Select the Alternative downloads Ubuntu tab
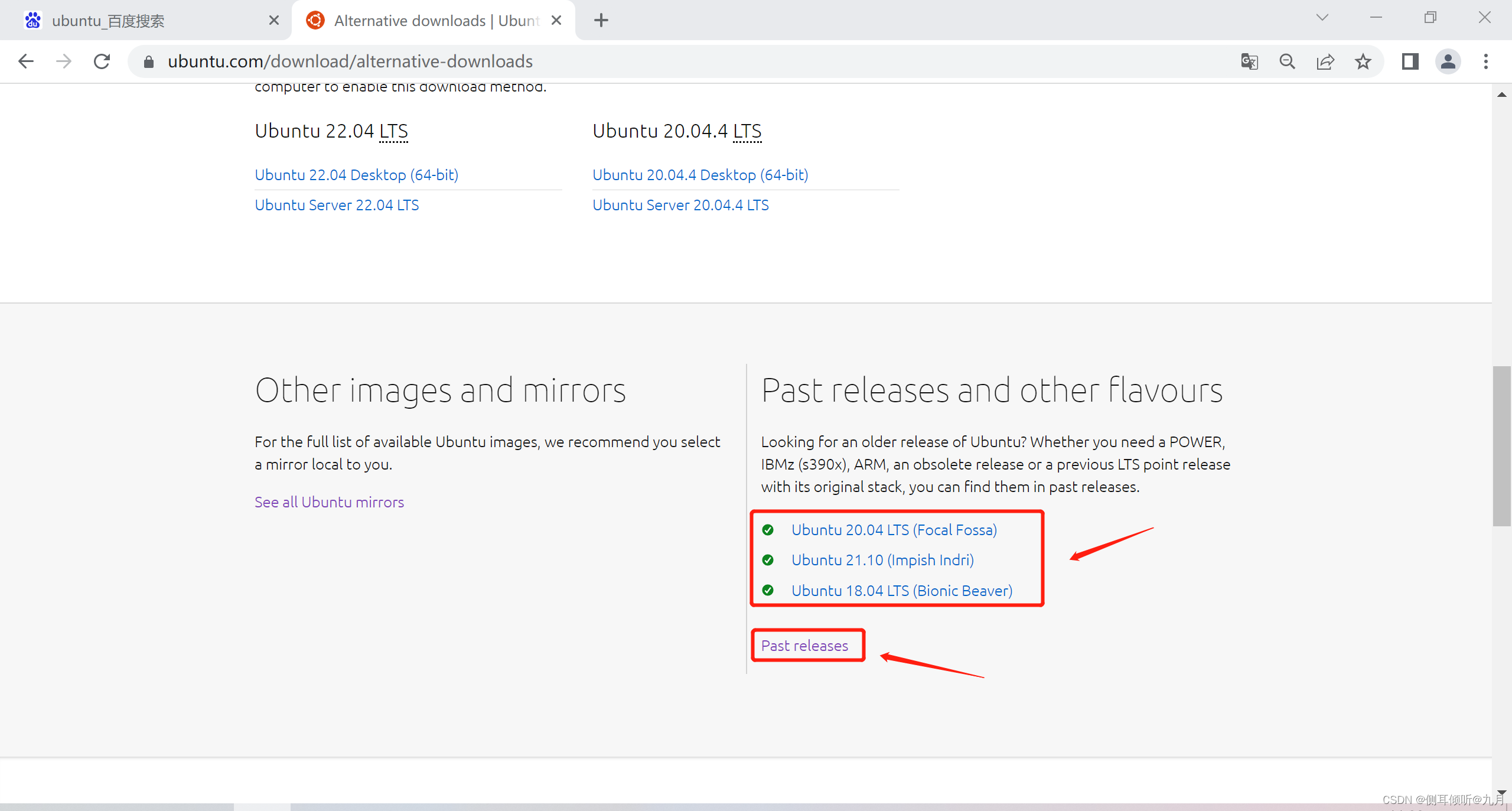 tap(434, 21)
